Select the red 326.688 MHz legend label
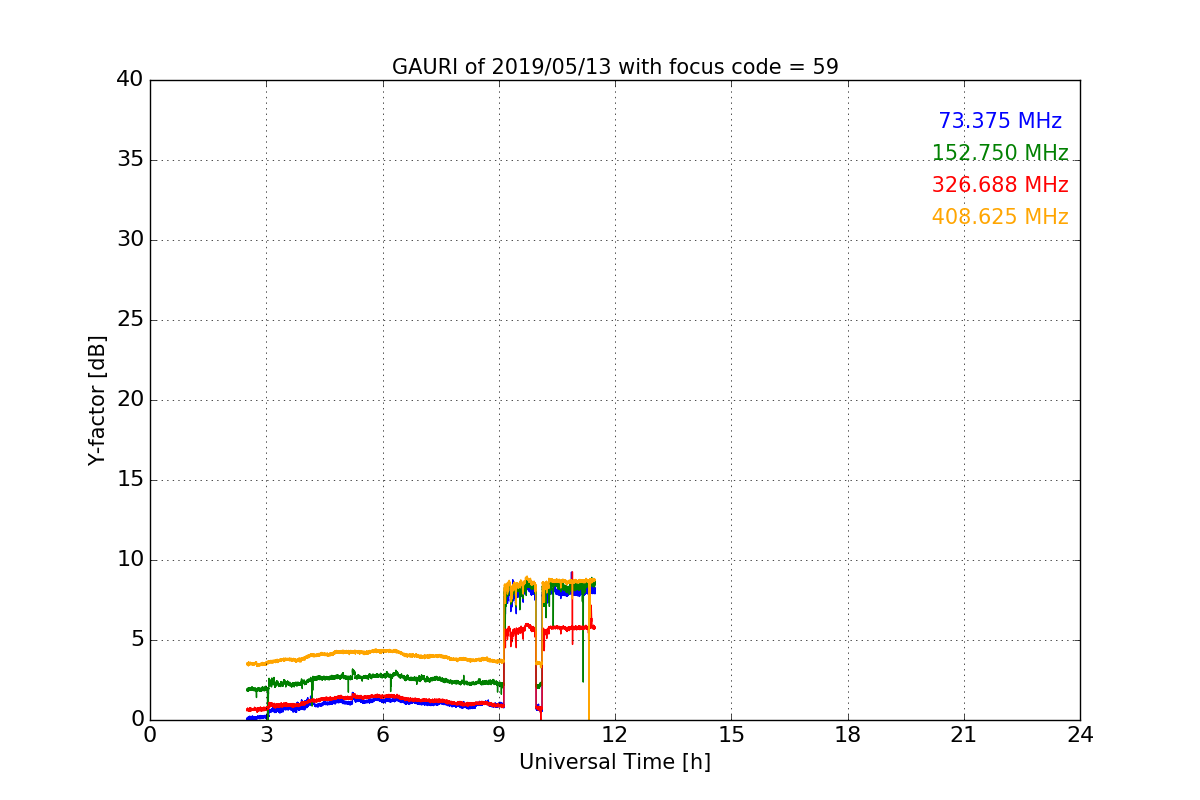 point(1000,185)
